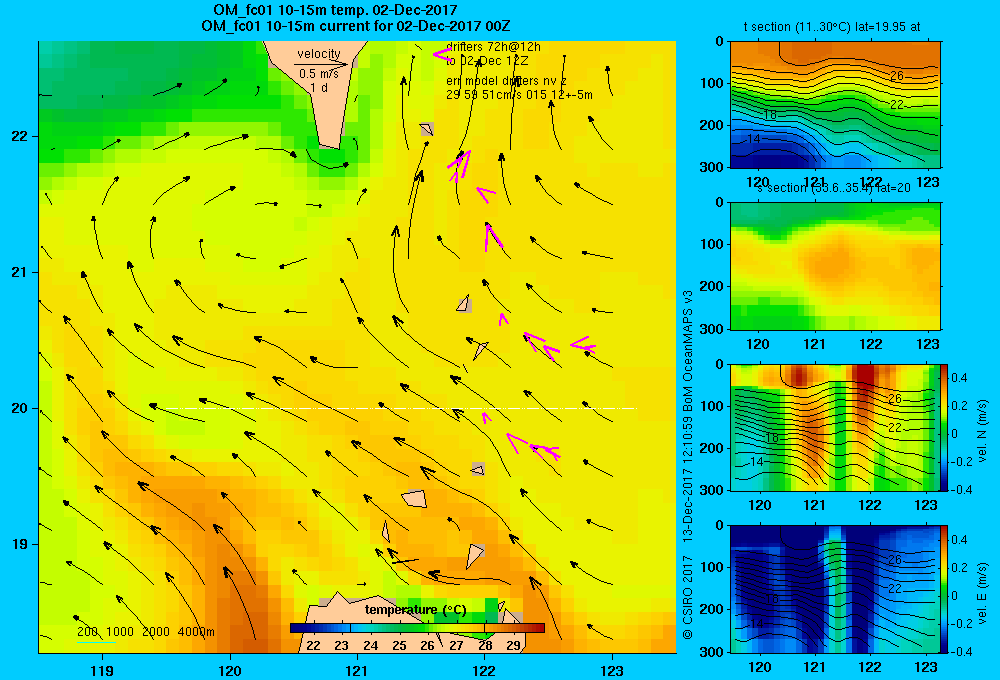This screenshot has width=1000, height=680.
Task: Click the 'vel. E (m/s)' axis label
Action: tap(982, 592)
